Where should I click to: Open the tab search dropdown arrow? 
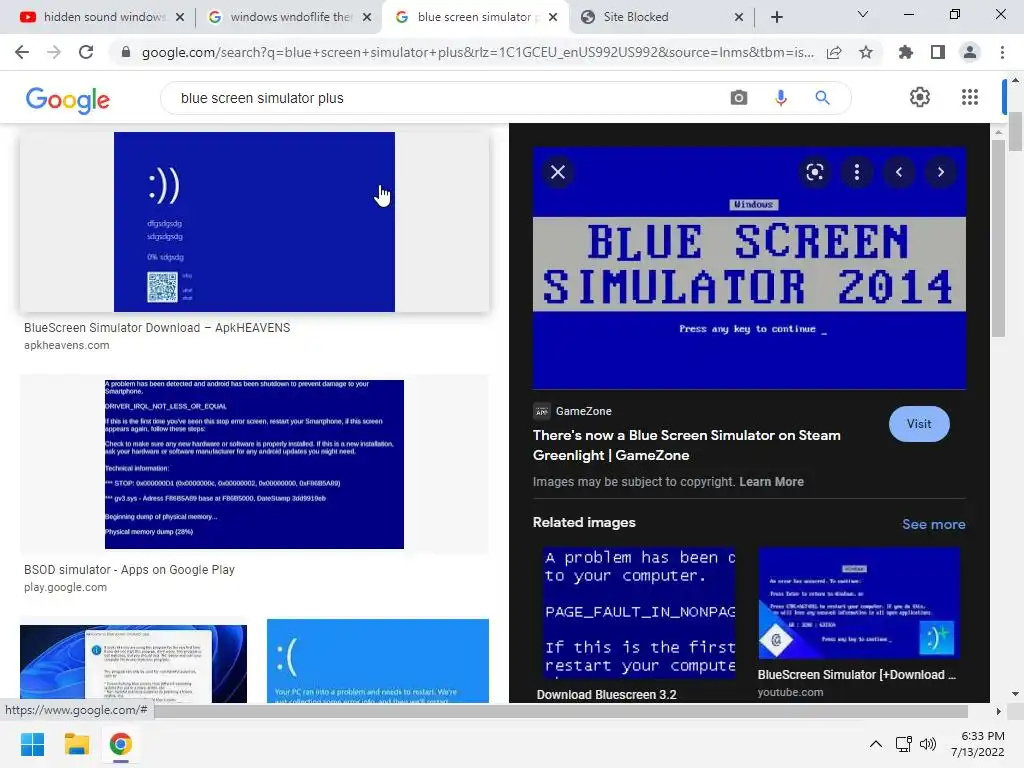pyautogui.click(x=863, y=14)
